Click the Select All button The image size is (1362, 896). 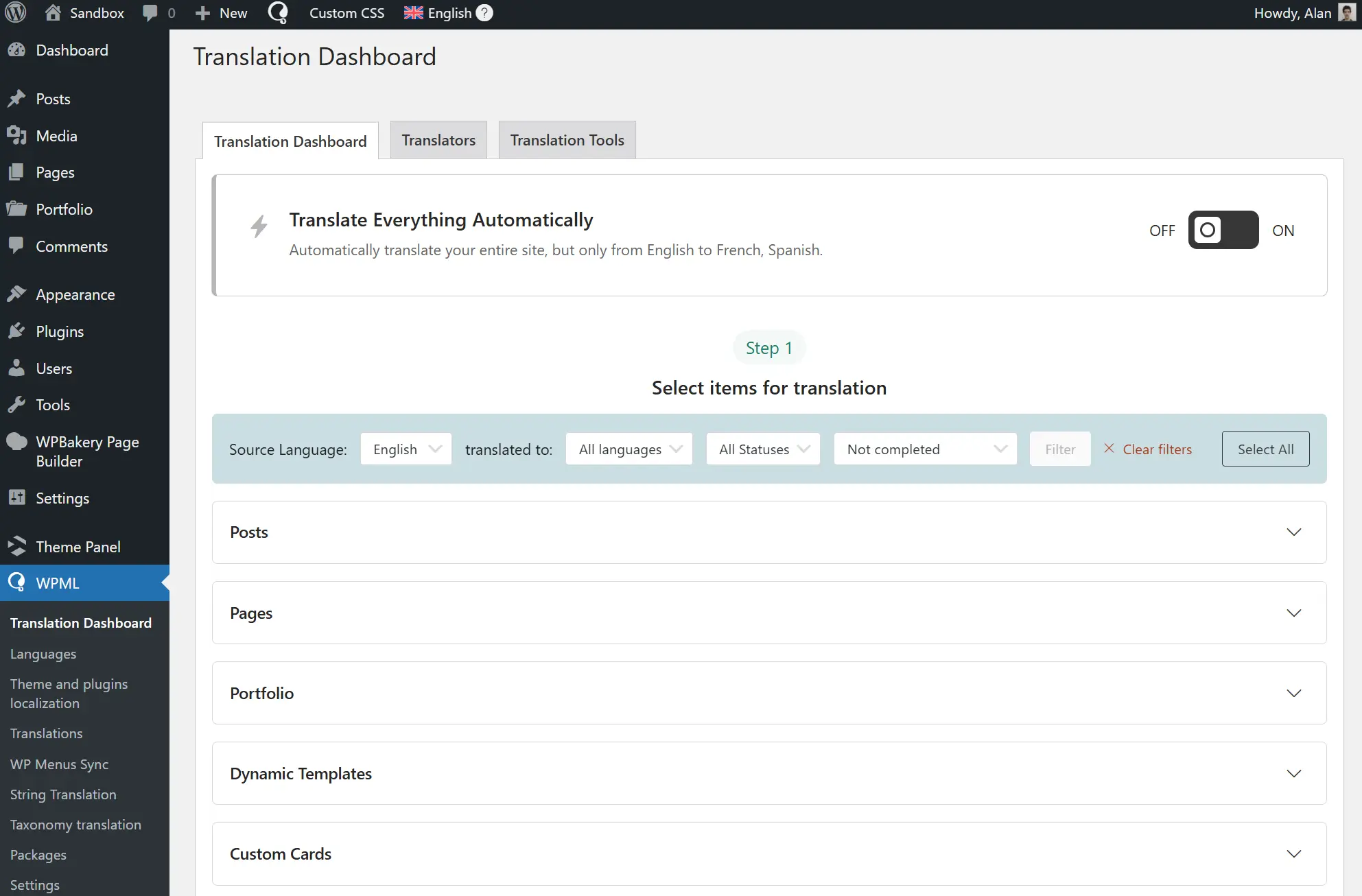click(x=1265, y=449)
